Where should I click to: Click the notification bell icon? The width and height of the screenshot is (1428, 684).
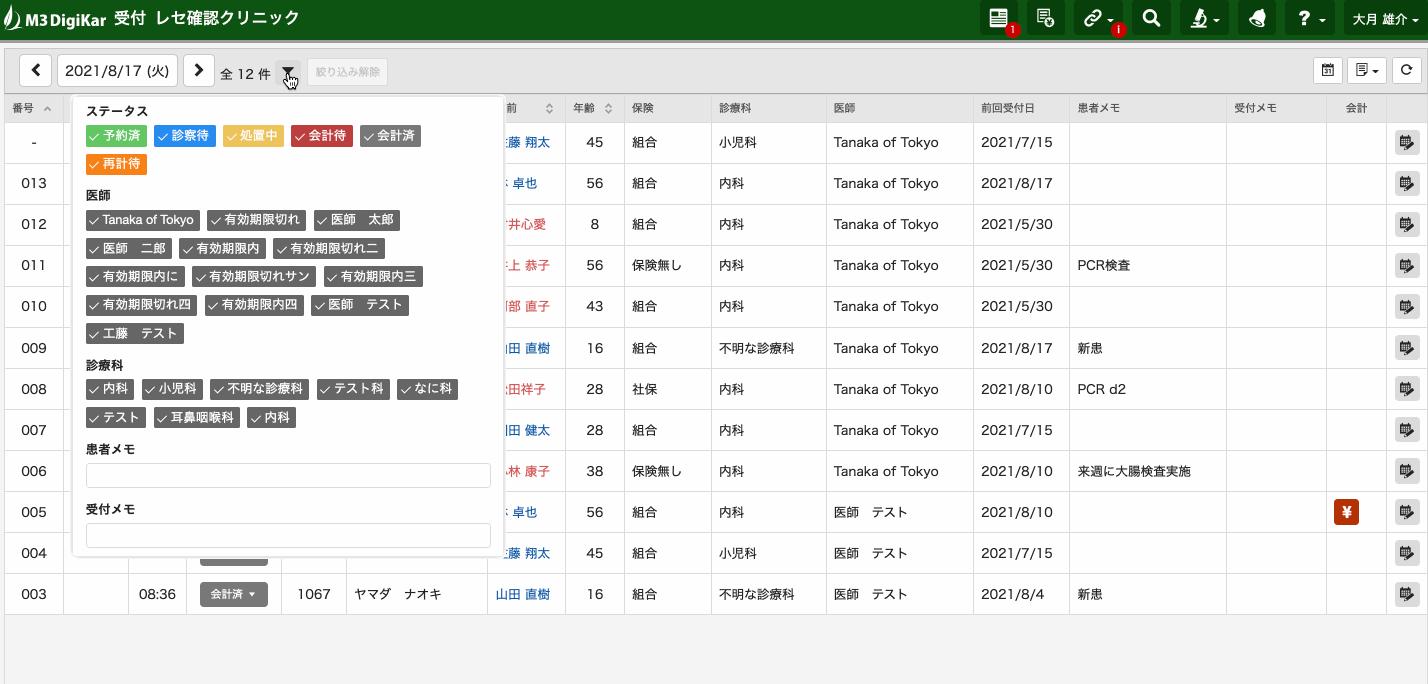click(x=1256, y=18)
